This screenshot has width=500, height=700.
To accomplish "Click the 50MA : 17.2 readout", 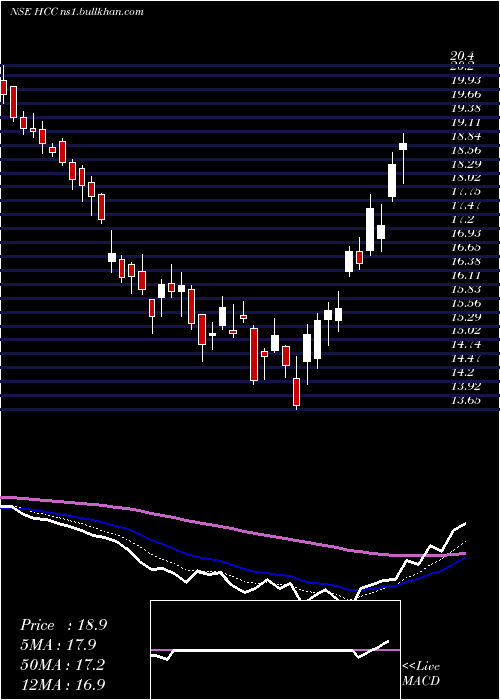I will click(x=62, y=664).
